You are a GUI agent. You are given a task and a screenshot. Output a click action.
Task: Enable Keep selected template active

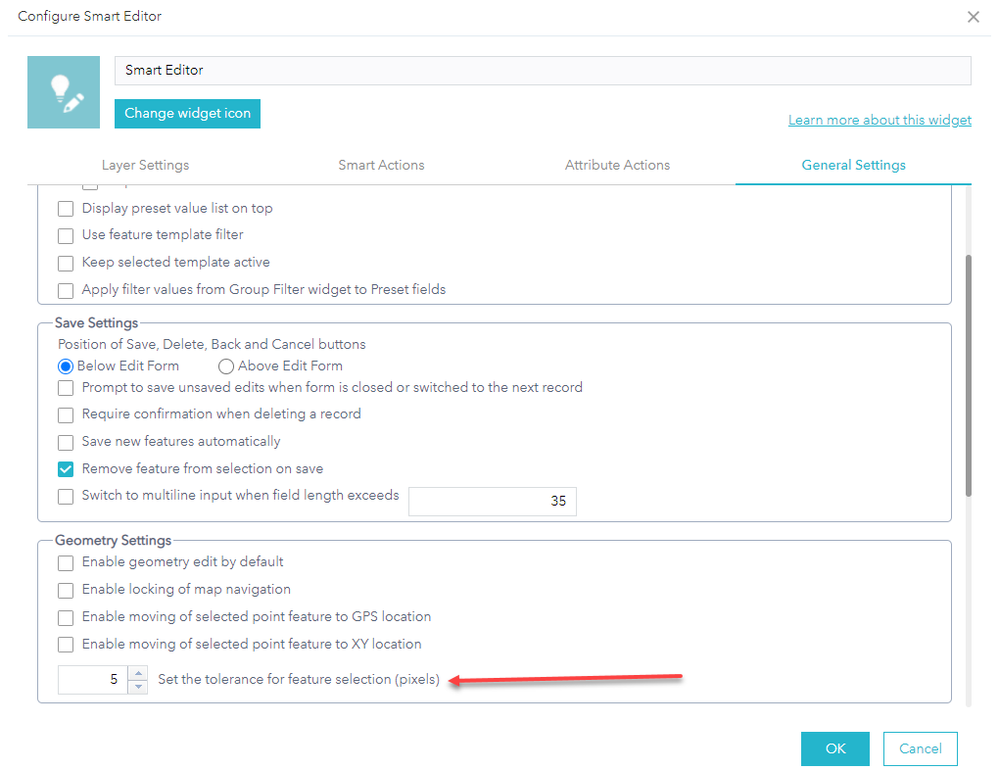coord(66,263)
